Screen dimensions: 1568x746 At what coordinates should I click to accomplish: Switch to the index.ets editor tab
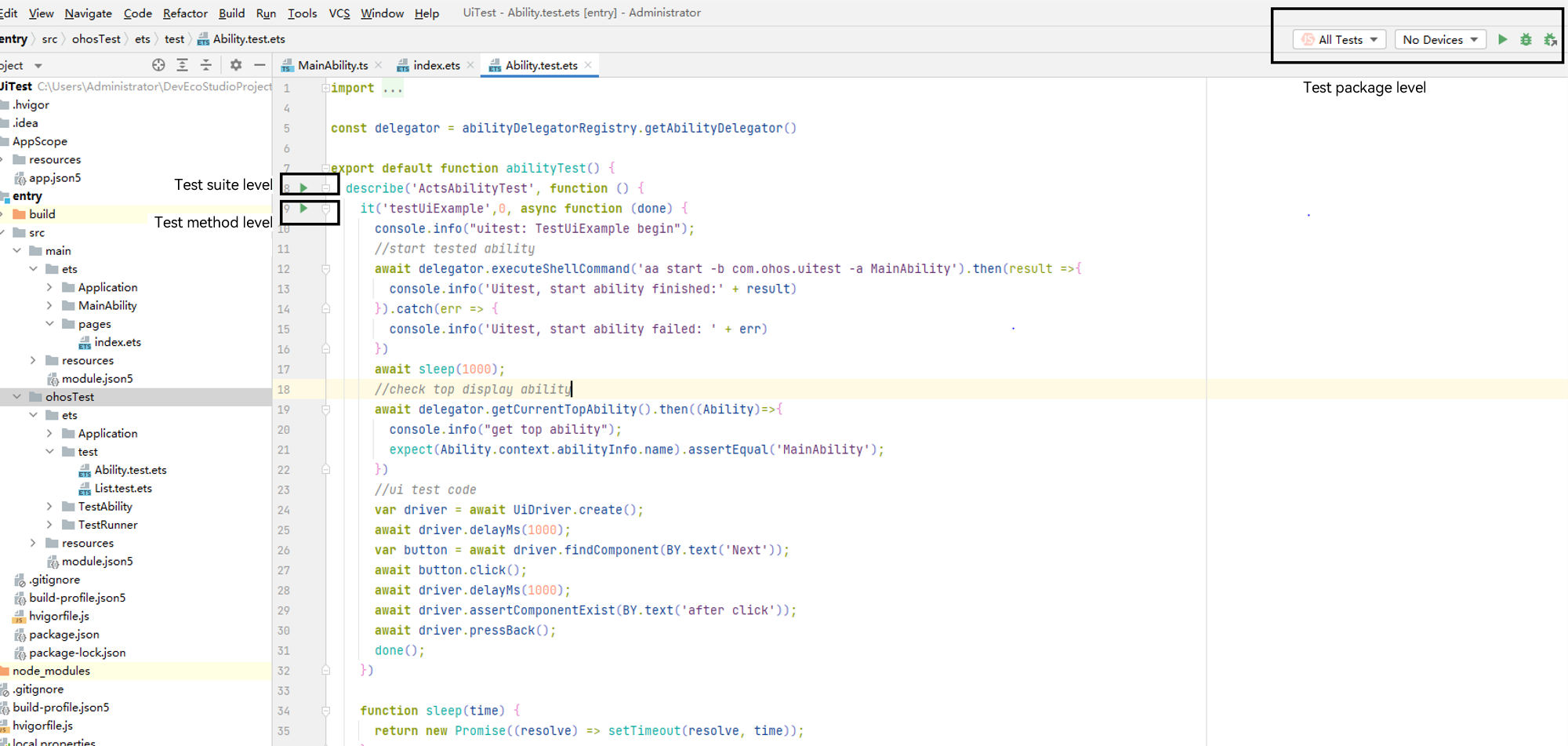pos(435,65)
